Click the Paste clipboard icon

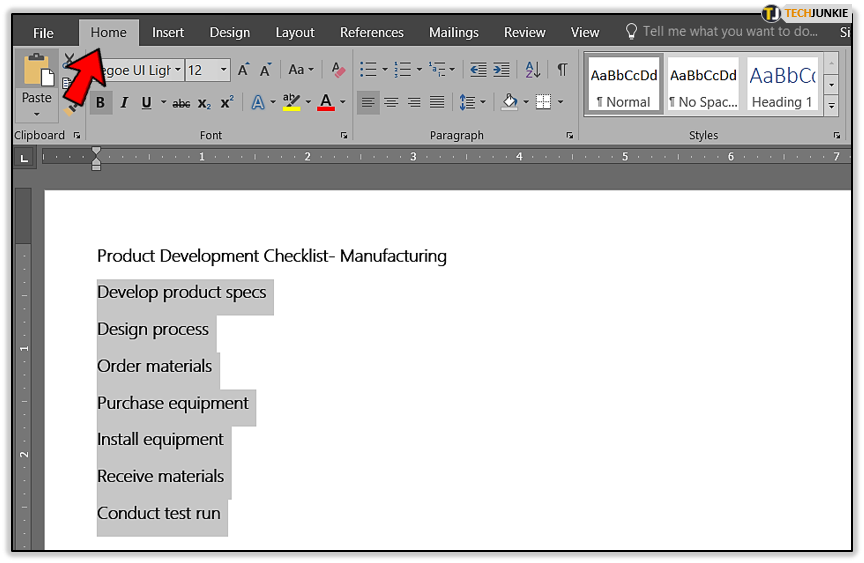coord(38,69)
